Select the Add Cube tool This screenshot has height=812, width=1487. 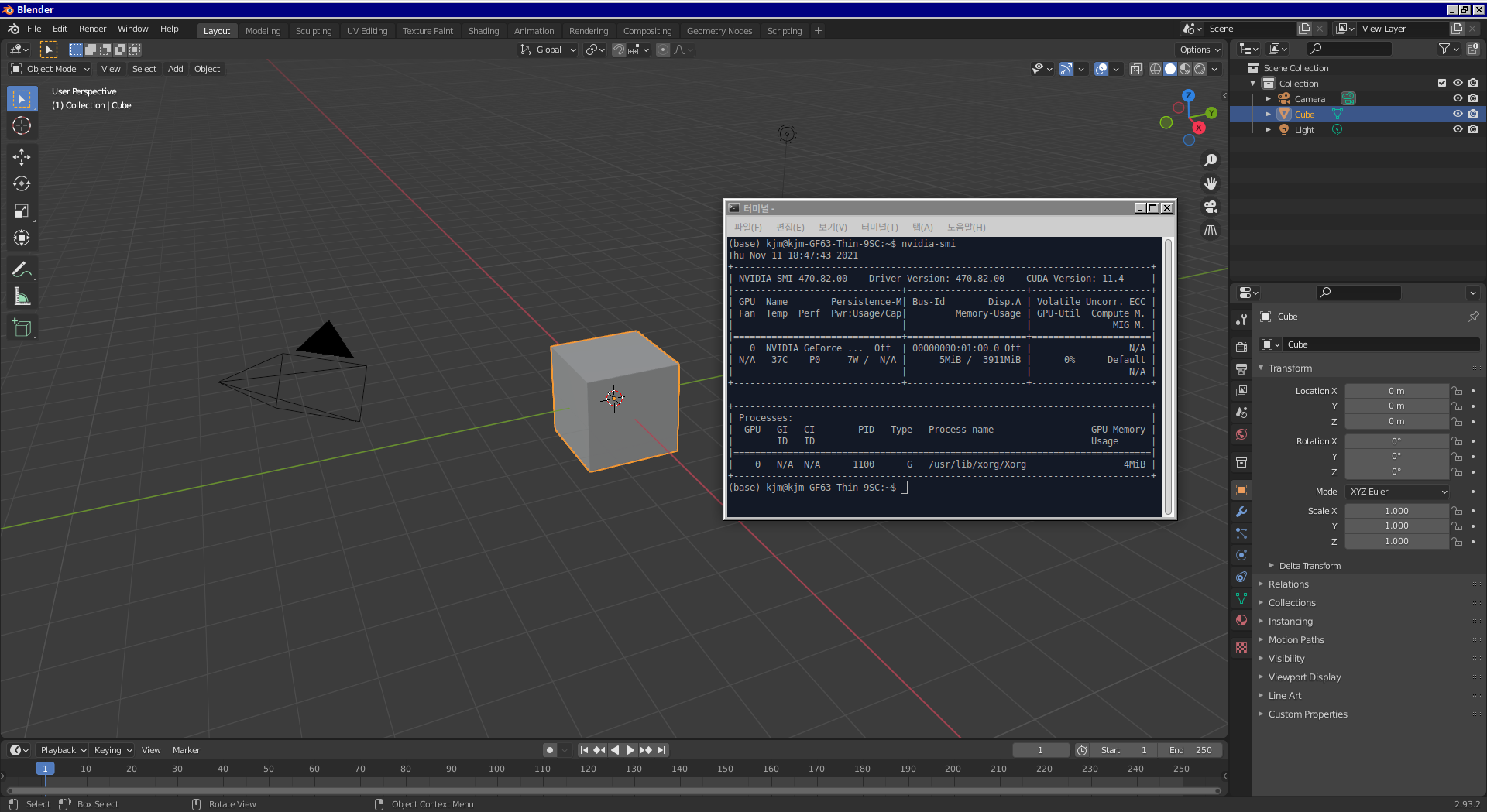click(x=22, y=328)
